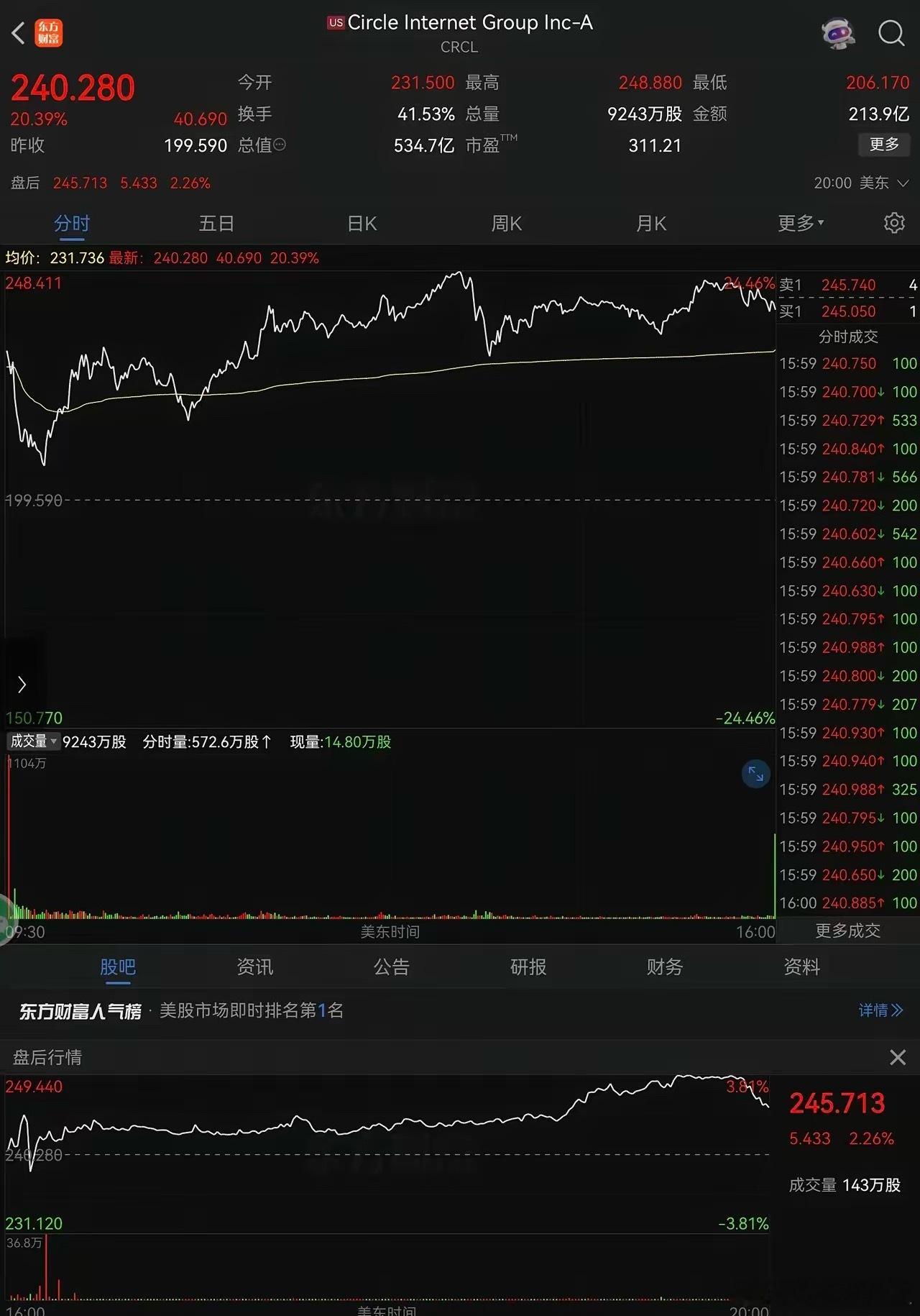
Task: Select the 股吧 tab
Action: click(118, 967)
